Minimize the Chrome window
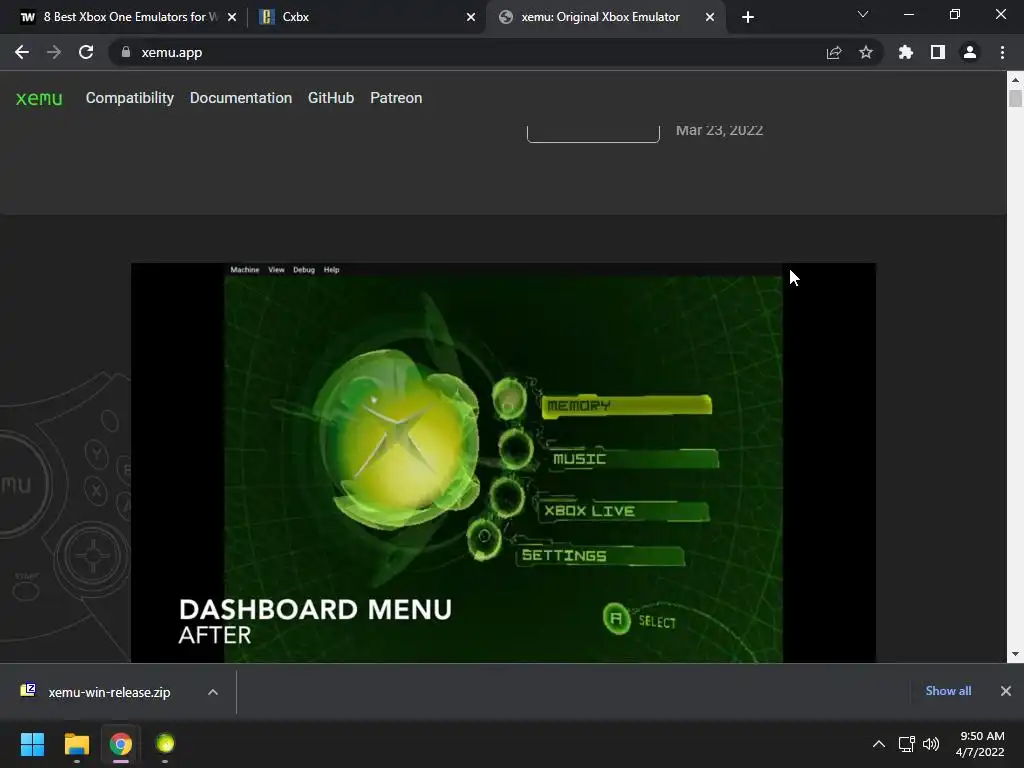The image size is (1024, 768). click(908, 14)
